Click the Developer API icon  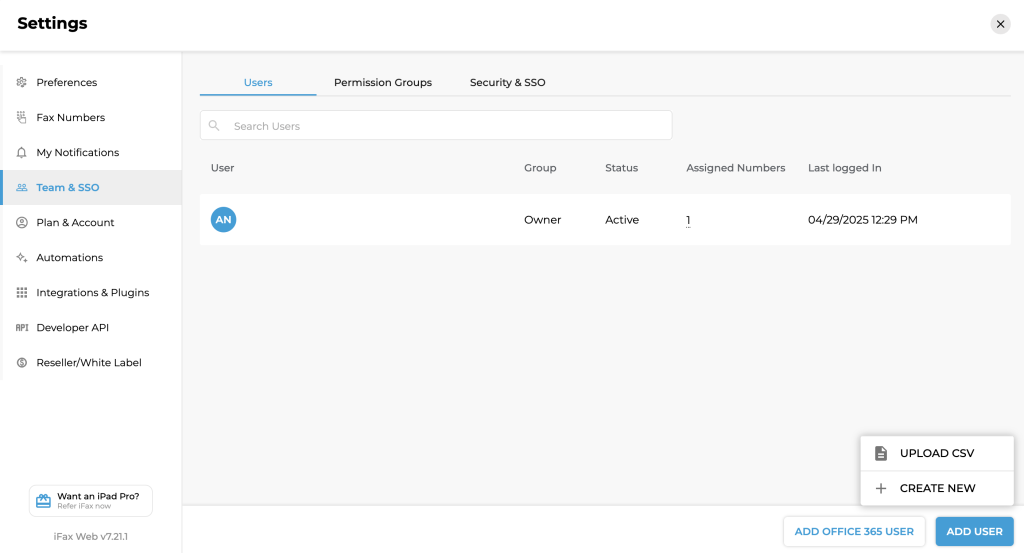pyautogui.click(x=22, y=328)
